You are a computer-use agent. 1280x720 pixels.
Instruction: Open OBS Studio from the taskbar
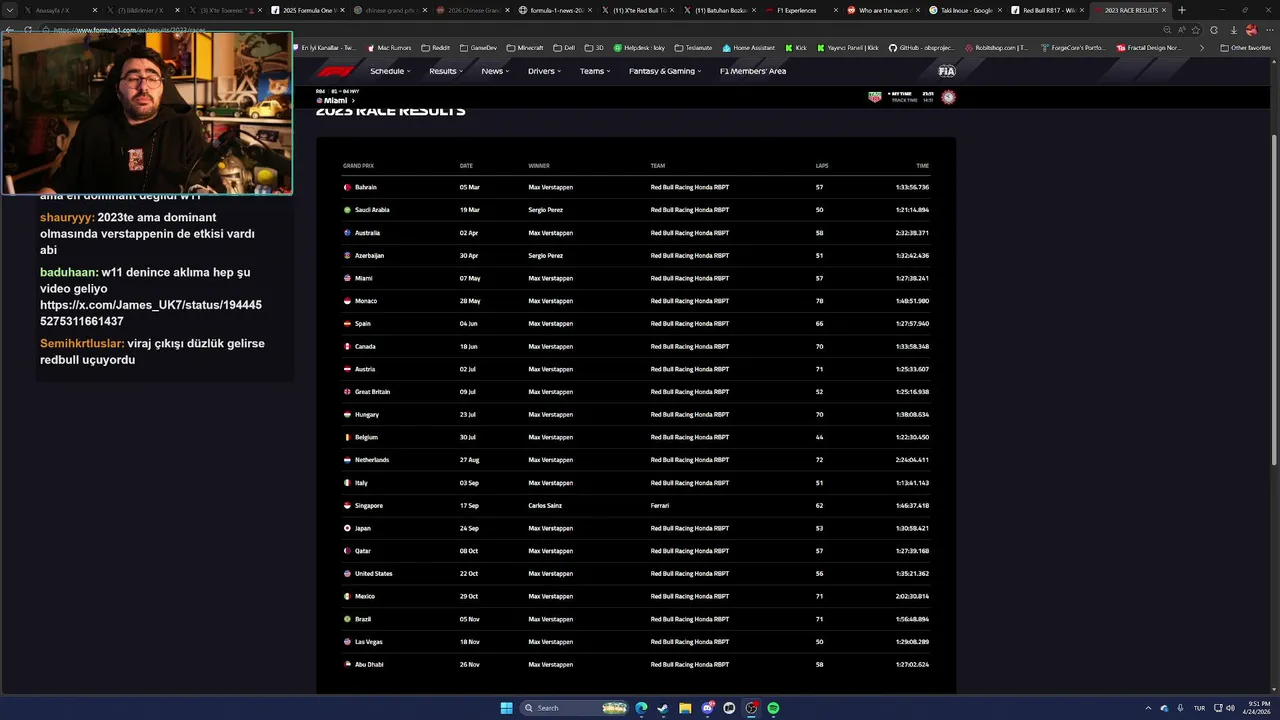pos(751,708)
